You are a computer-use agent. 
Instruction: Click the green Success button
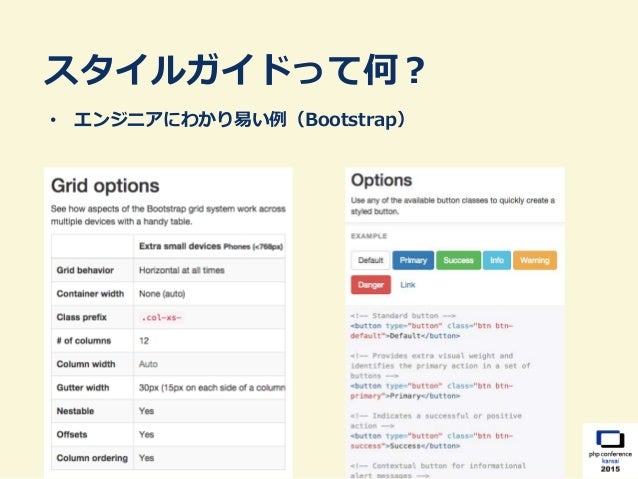click(458, 260)
